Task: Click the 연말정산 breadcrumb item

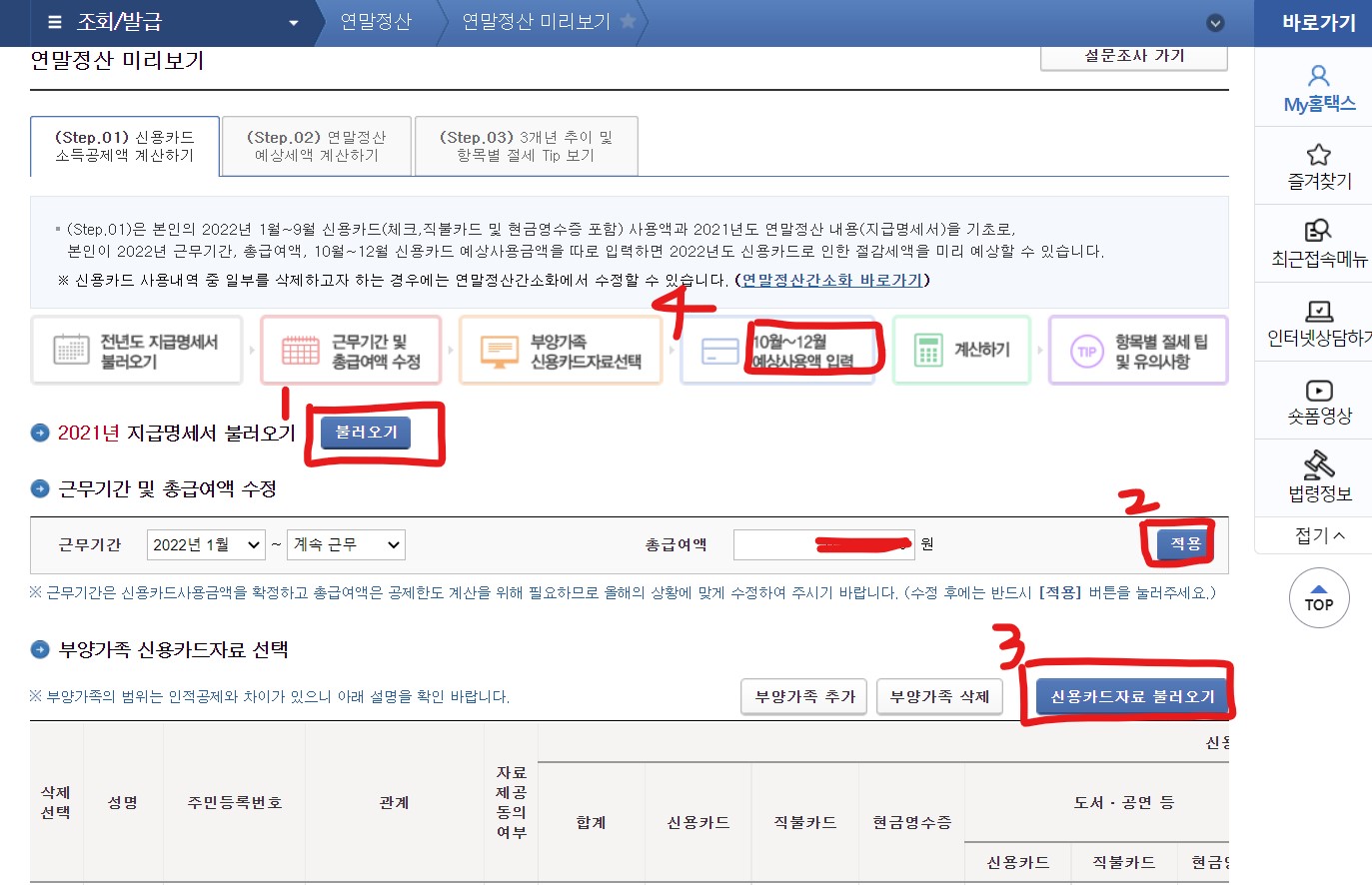Action: (376, 22)
